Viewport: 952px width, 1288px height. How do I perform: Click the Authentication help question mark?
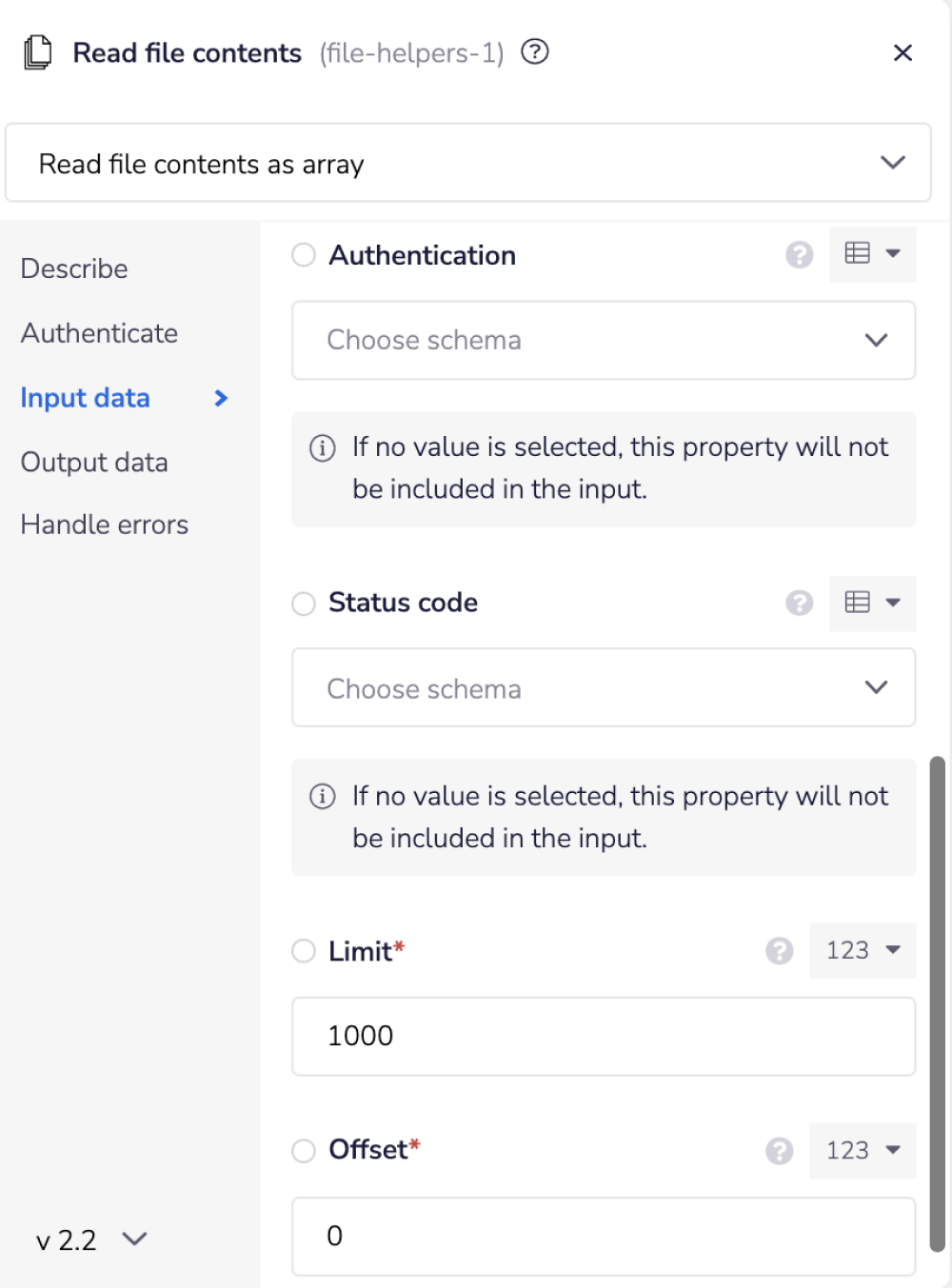click(x=800, y=255)
